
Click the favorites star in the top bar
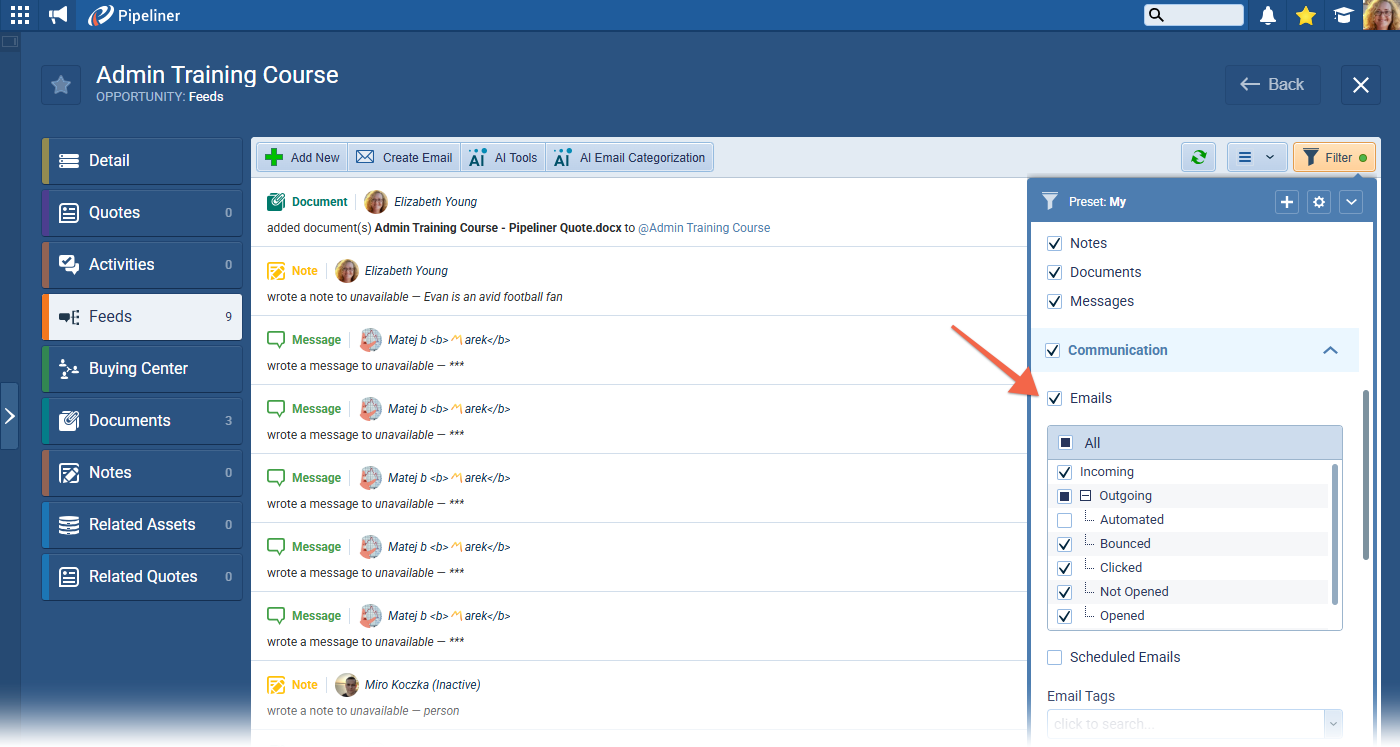[x=1305, y=14]
